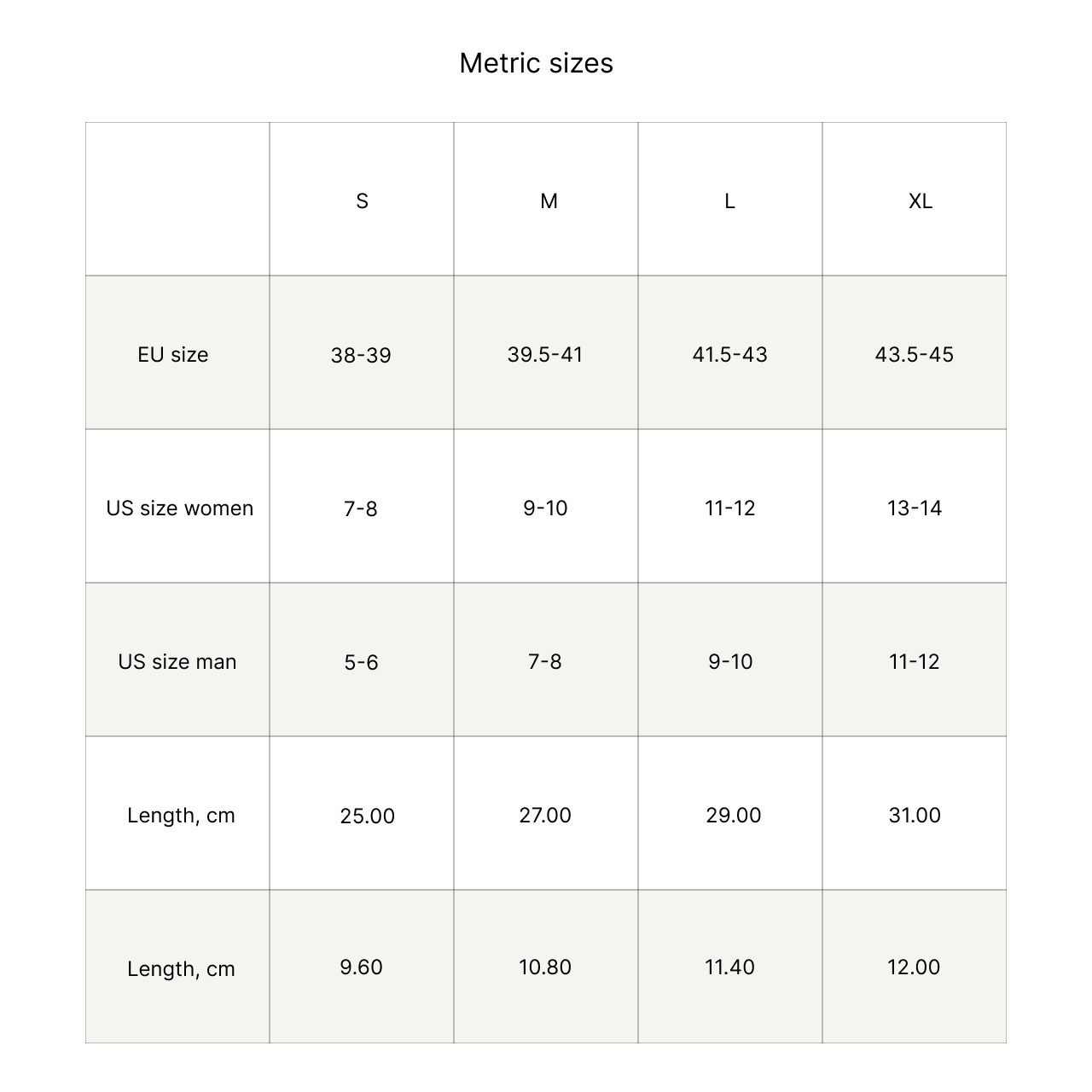Image resolution: width=1092 pixels, height=1092 pixels.
Task: Select the EU size row label
Action: [x=173, y=355]
